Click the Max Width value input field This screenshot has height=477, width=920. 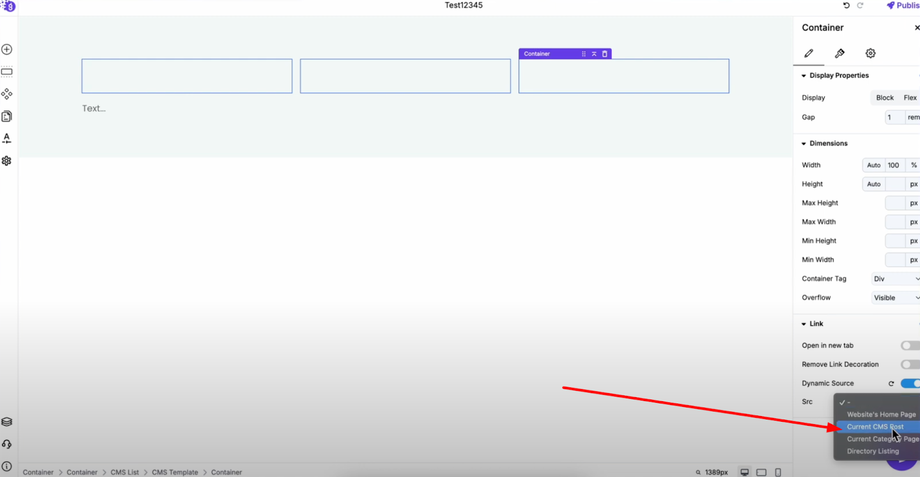point(895,222)
